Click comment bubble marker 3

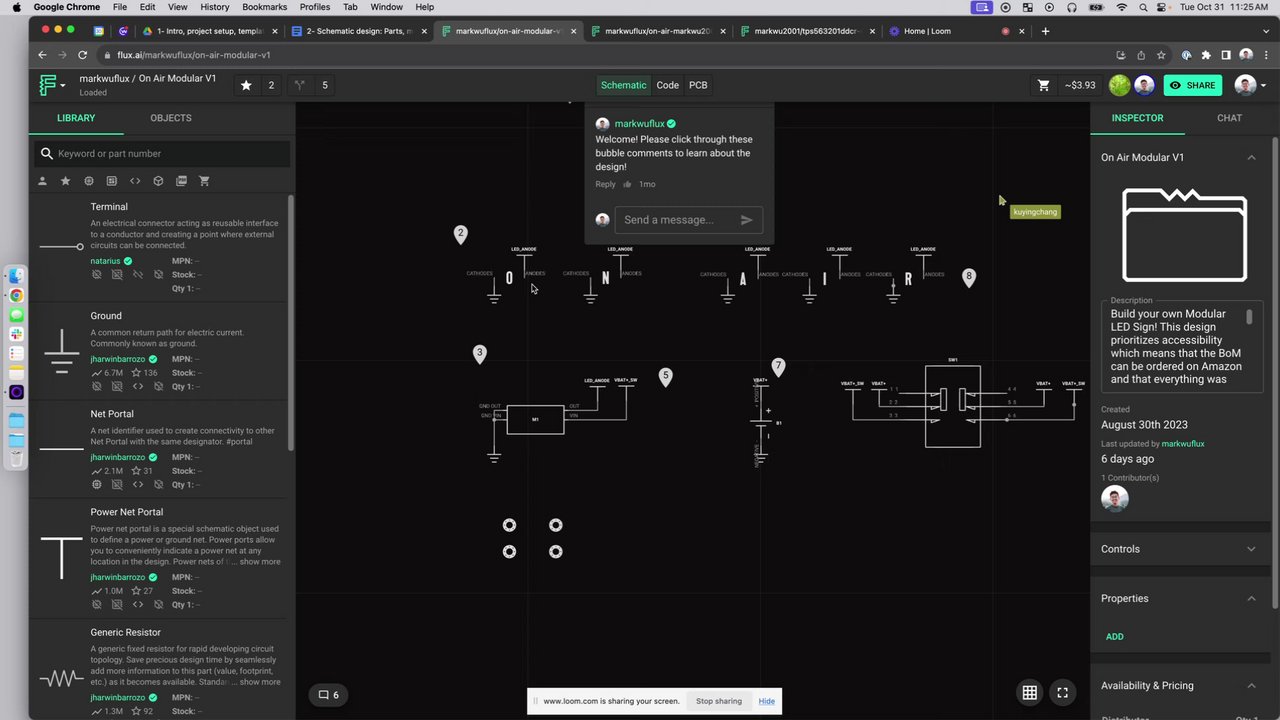[x=479, y=354]
